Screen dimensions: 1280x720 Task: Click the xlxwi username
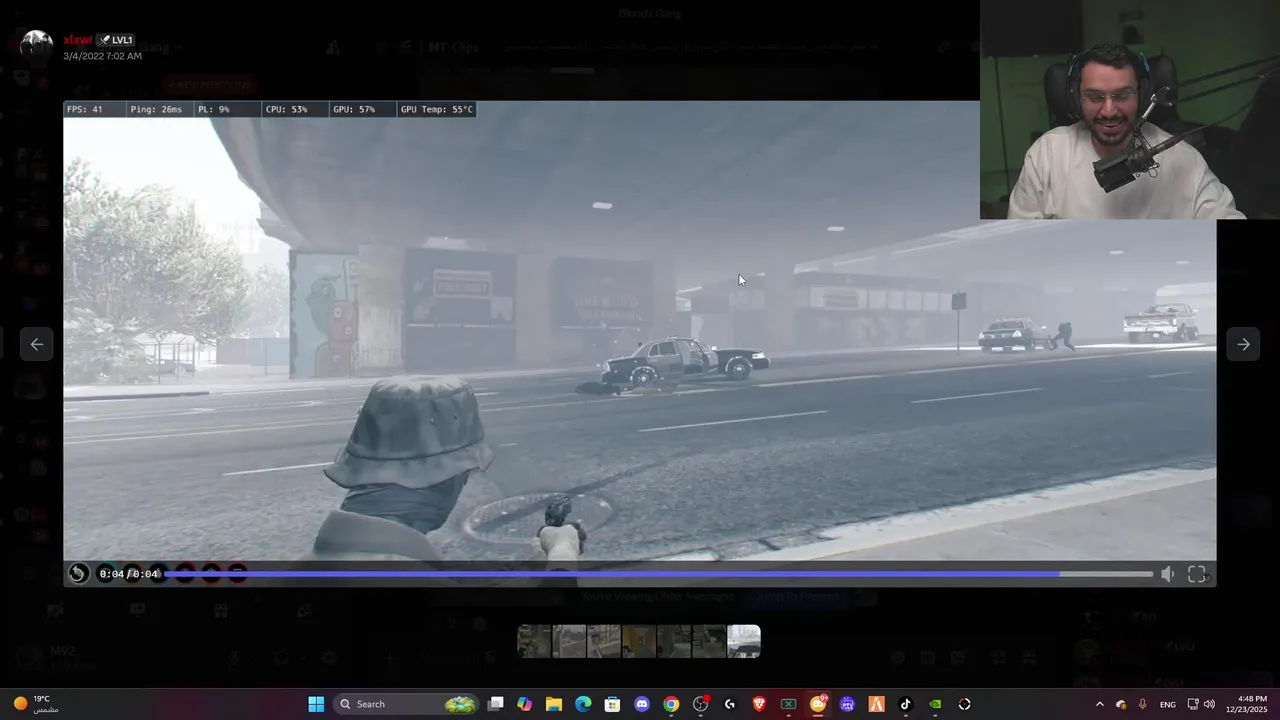click(77, 40)
